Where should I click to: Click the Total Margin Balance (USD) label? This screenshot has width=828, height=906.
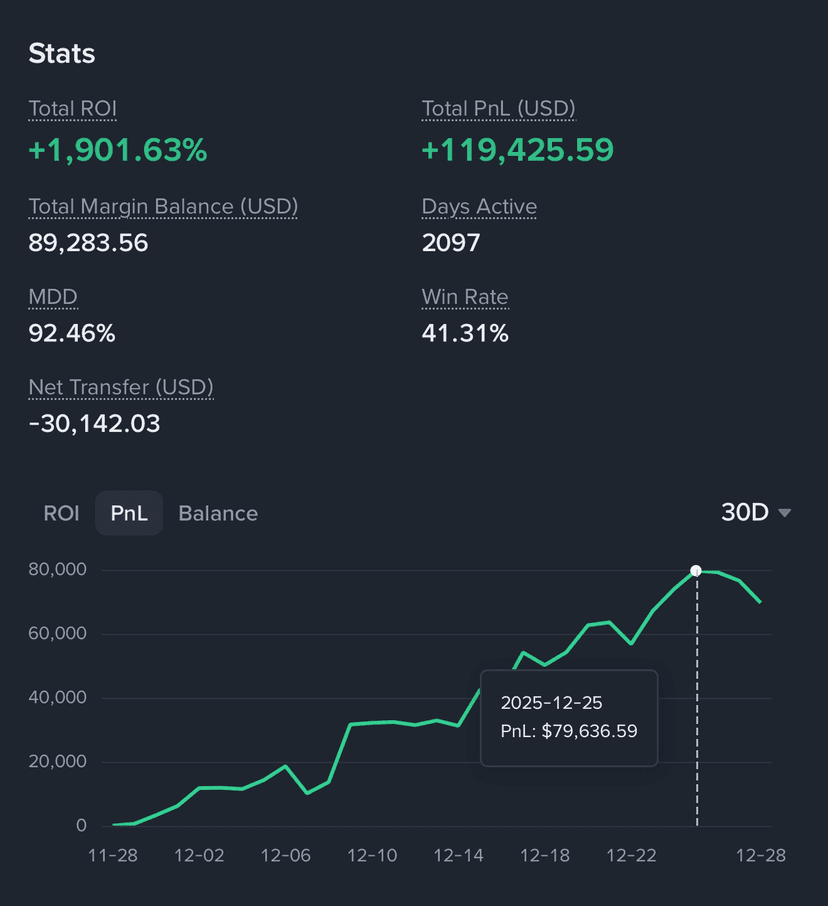coord(163,207)
